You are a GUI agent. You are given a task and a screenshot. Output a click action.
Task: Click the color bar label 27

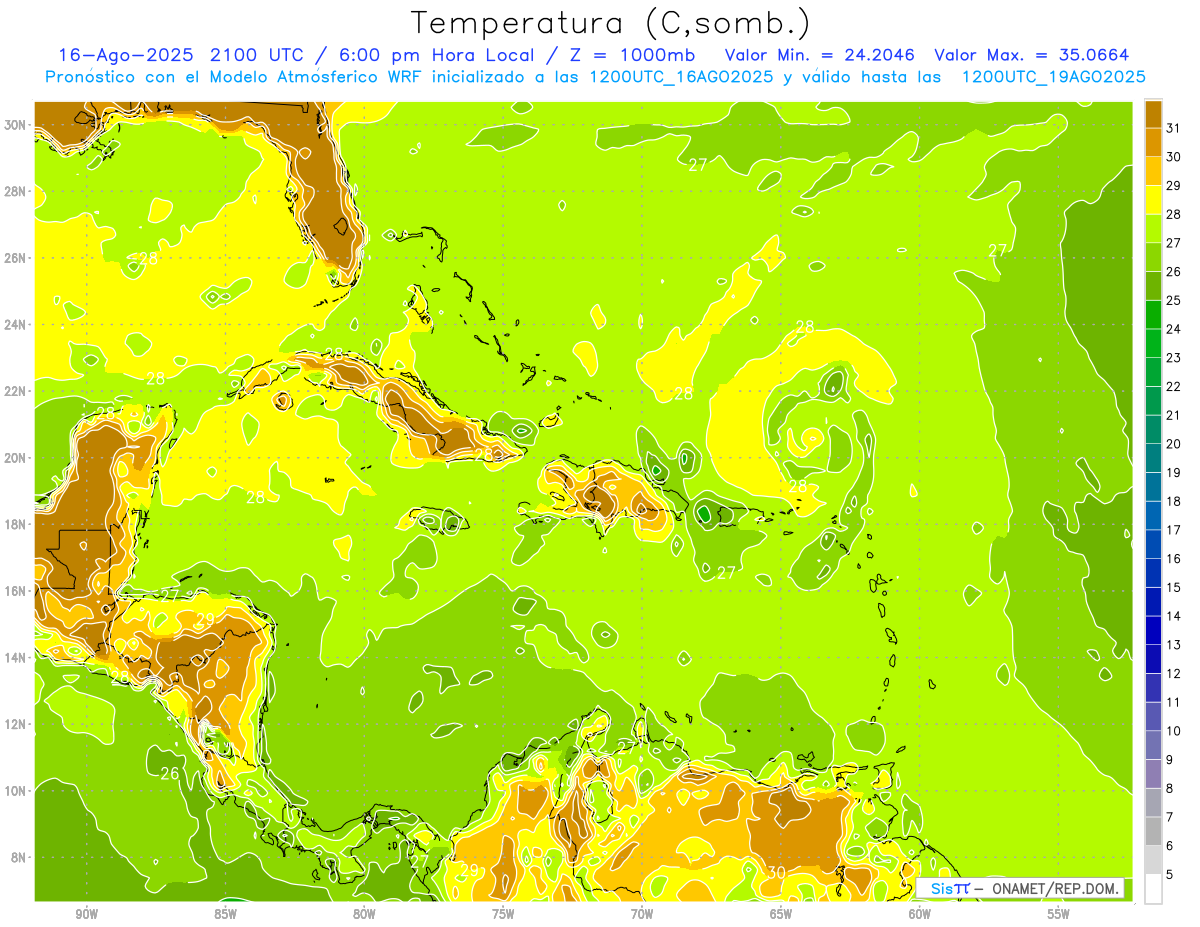[1173, 243]
